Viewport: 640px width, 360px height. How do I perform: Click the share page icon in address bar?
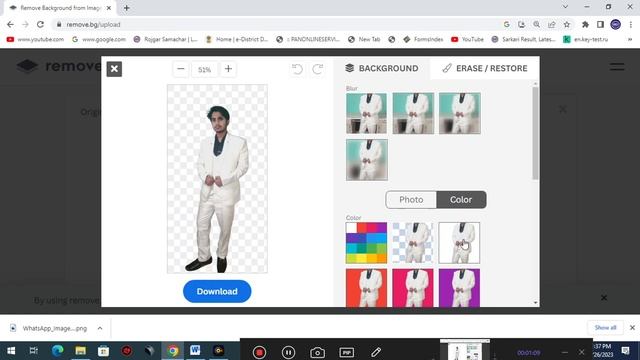(552, 24)
